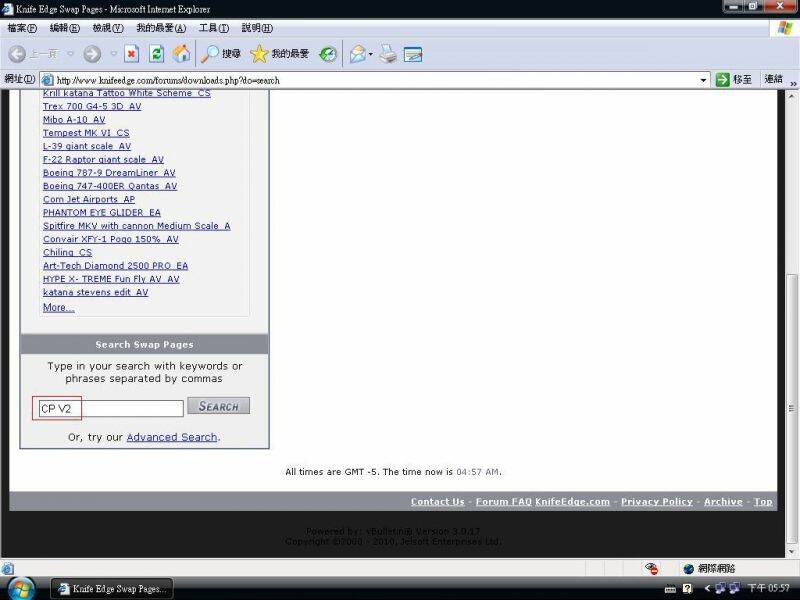
Task: Open the File menu (檔案)
Action: (x=22, y=28)
